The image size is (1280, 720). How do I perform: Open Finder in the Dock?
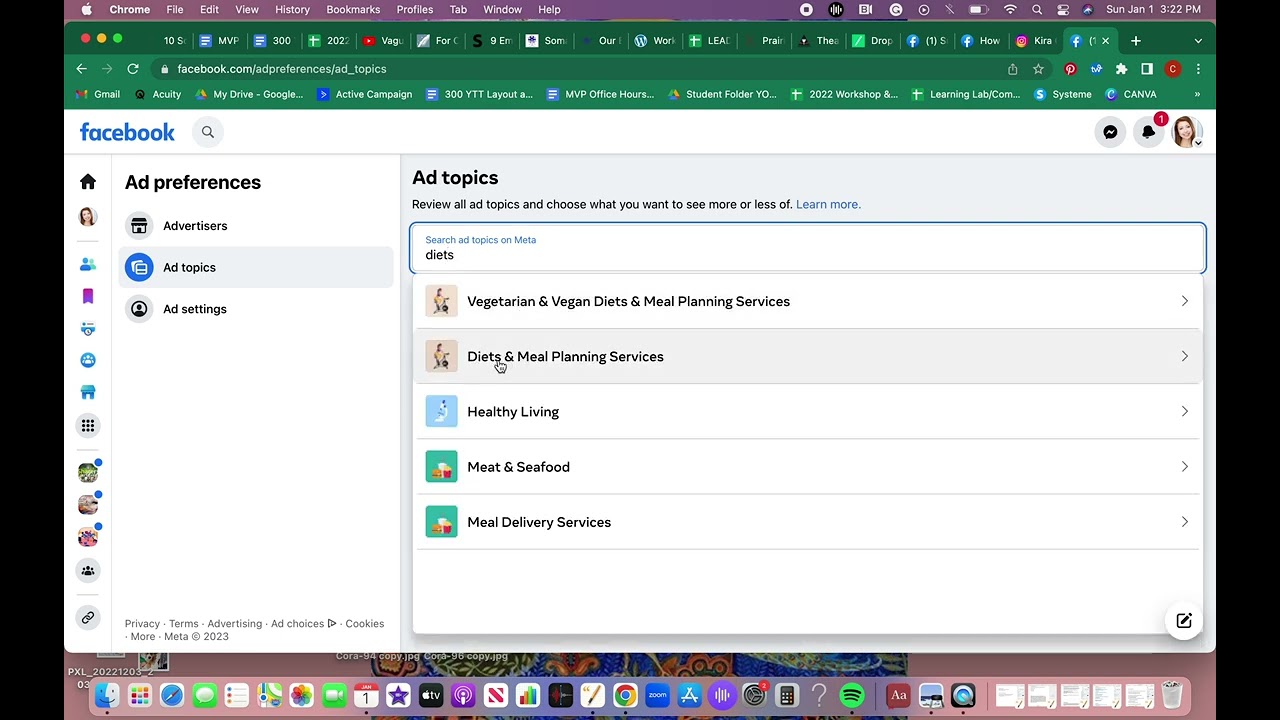107,695
